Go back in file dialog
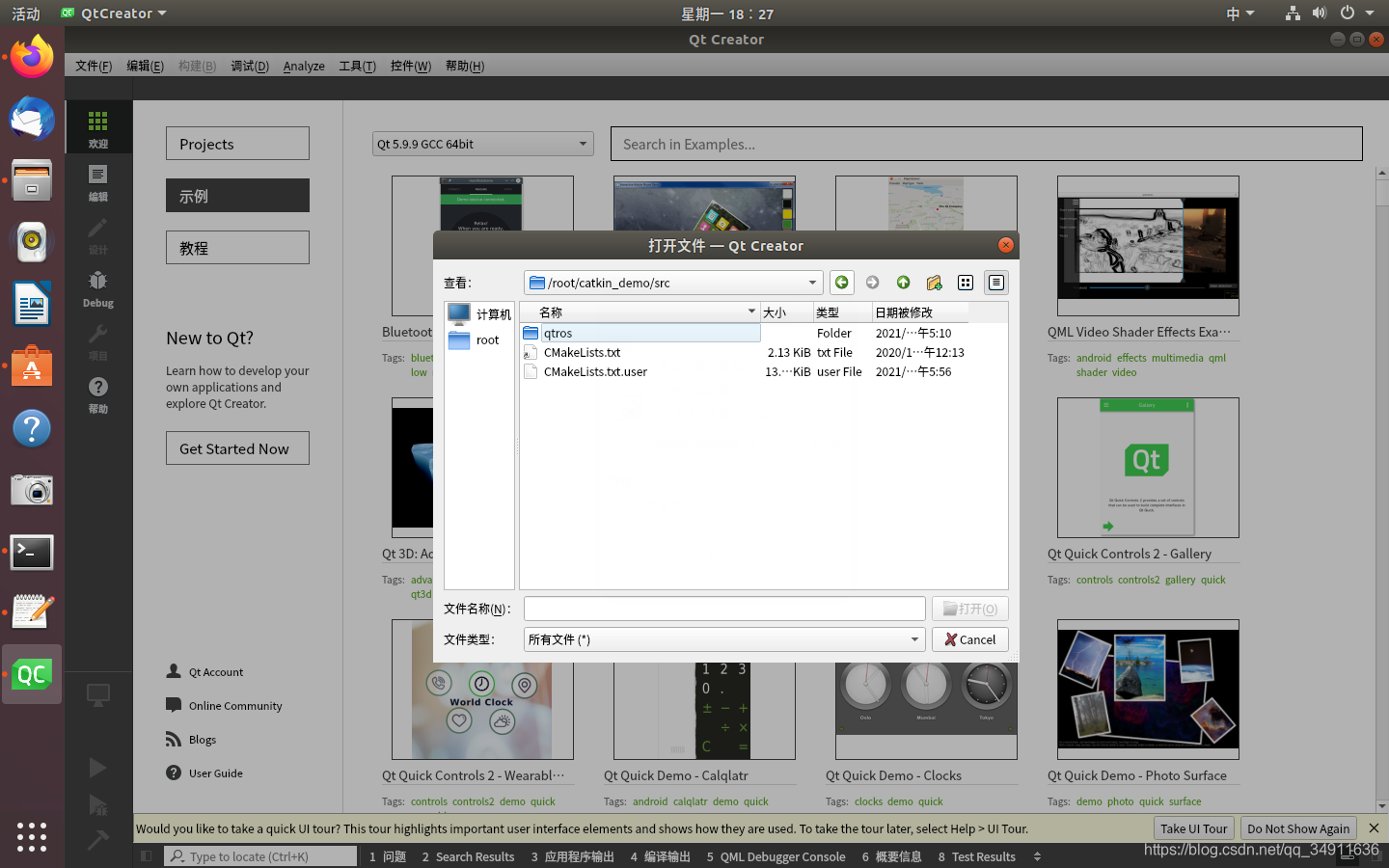 pyautogui.click(x=842, y=283)
